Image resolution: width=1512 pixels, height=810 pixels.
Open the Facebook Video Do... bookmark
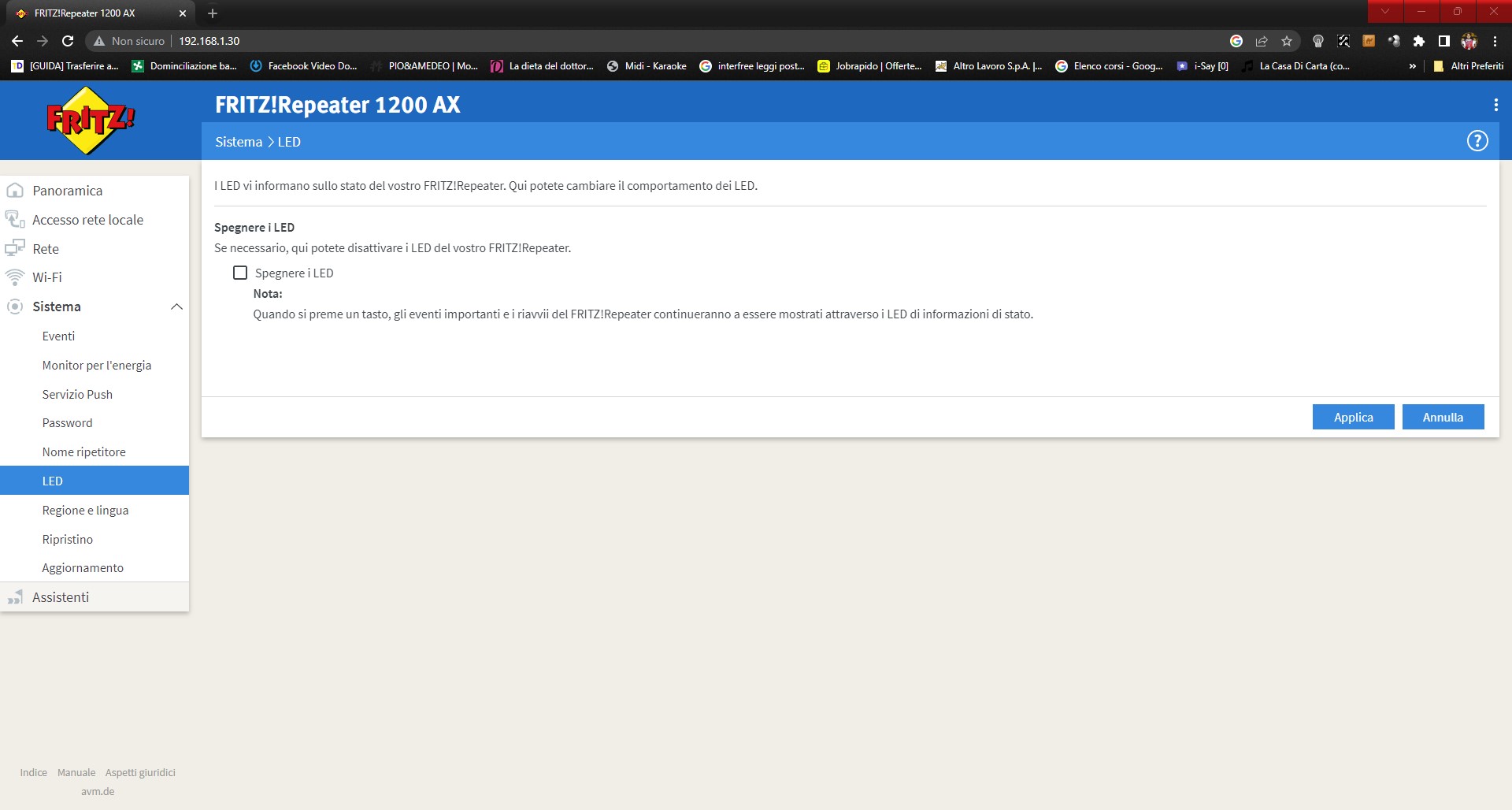303,66
